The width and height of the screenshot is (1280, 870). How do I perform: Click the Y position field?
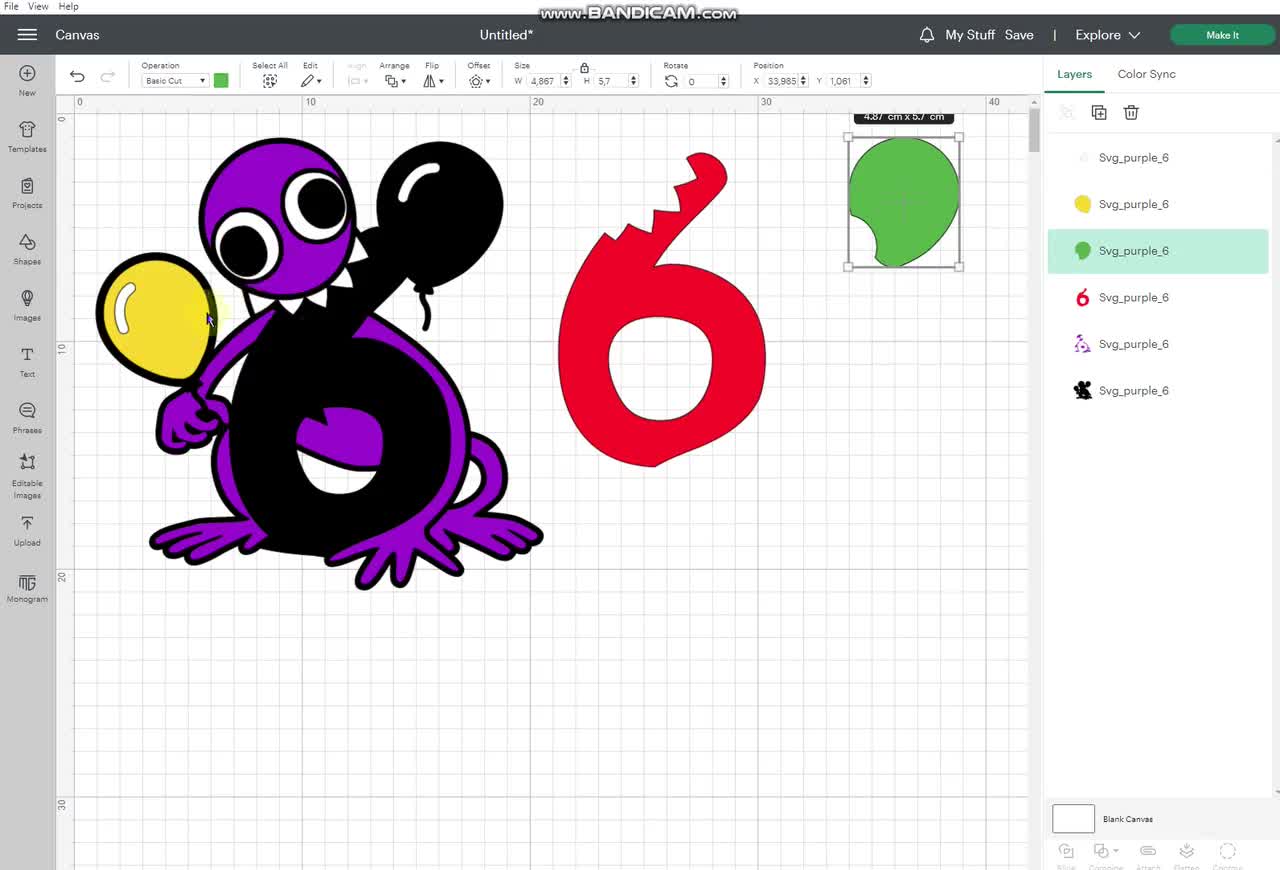(842, 81)
